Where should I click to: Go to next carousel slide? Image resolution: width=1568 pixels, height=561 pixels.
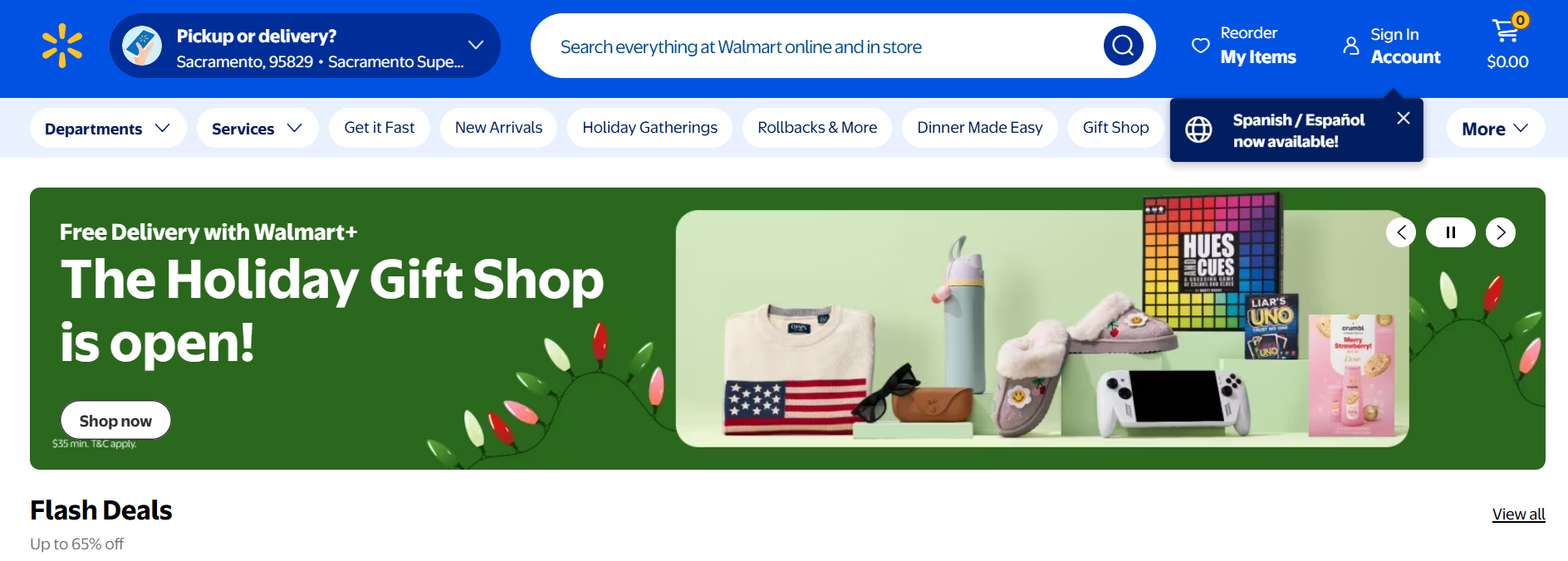(1501, 232)
